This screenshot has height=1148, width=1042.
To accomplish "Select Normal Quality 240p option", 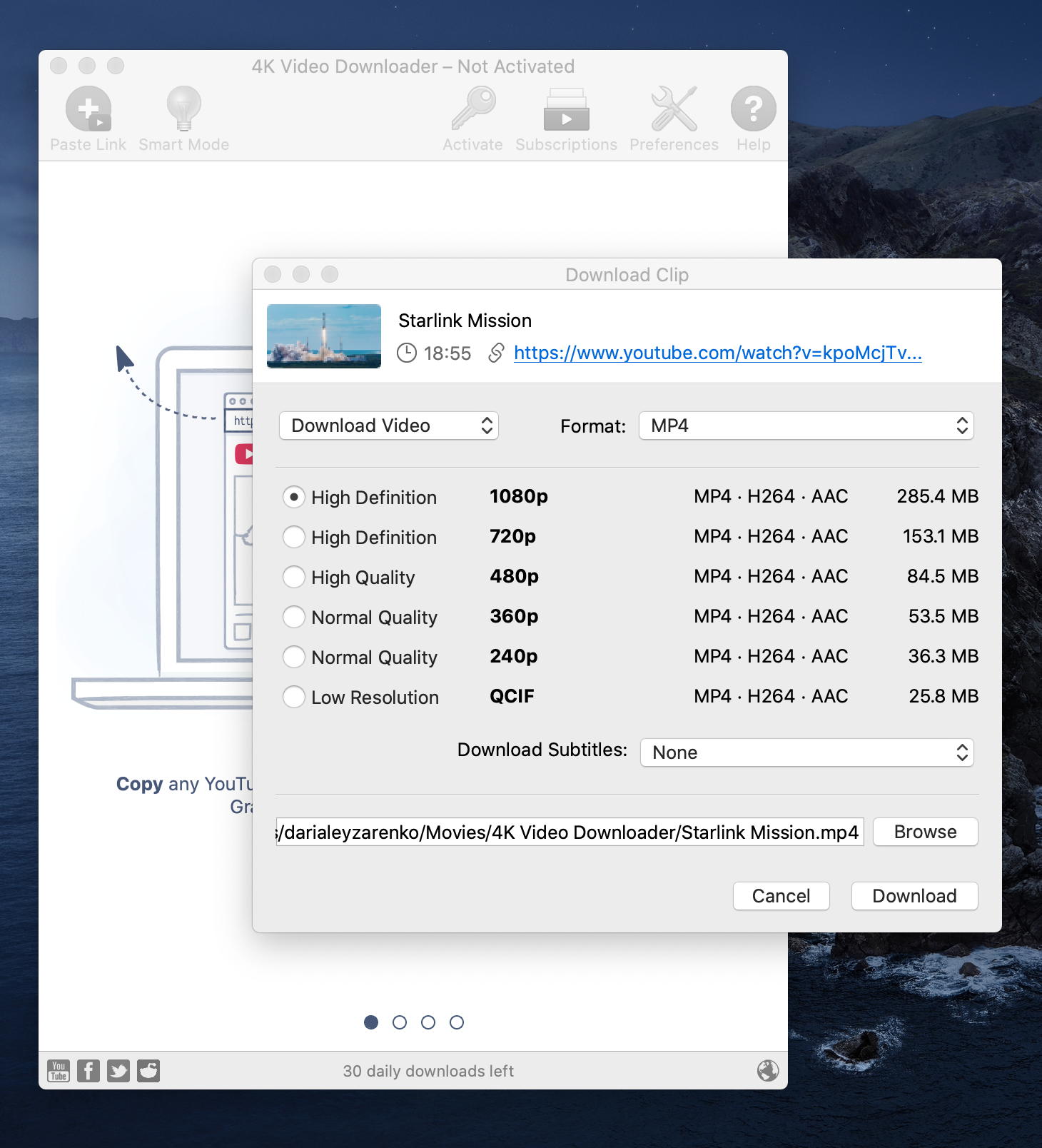I will coord(294,657).
